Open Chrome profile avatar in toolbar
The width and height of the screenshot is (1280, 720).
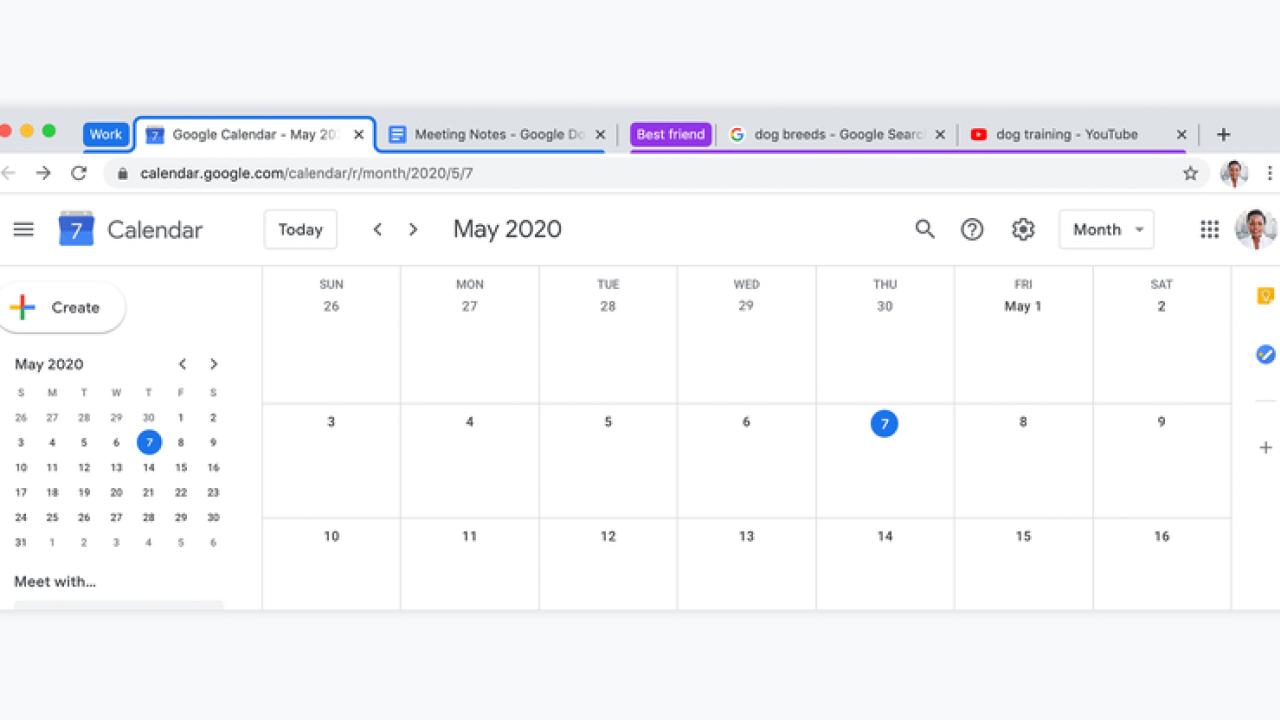click(x=1234, y=173)
